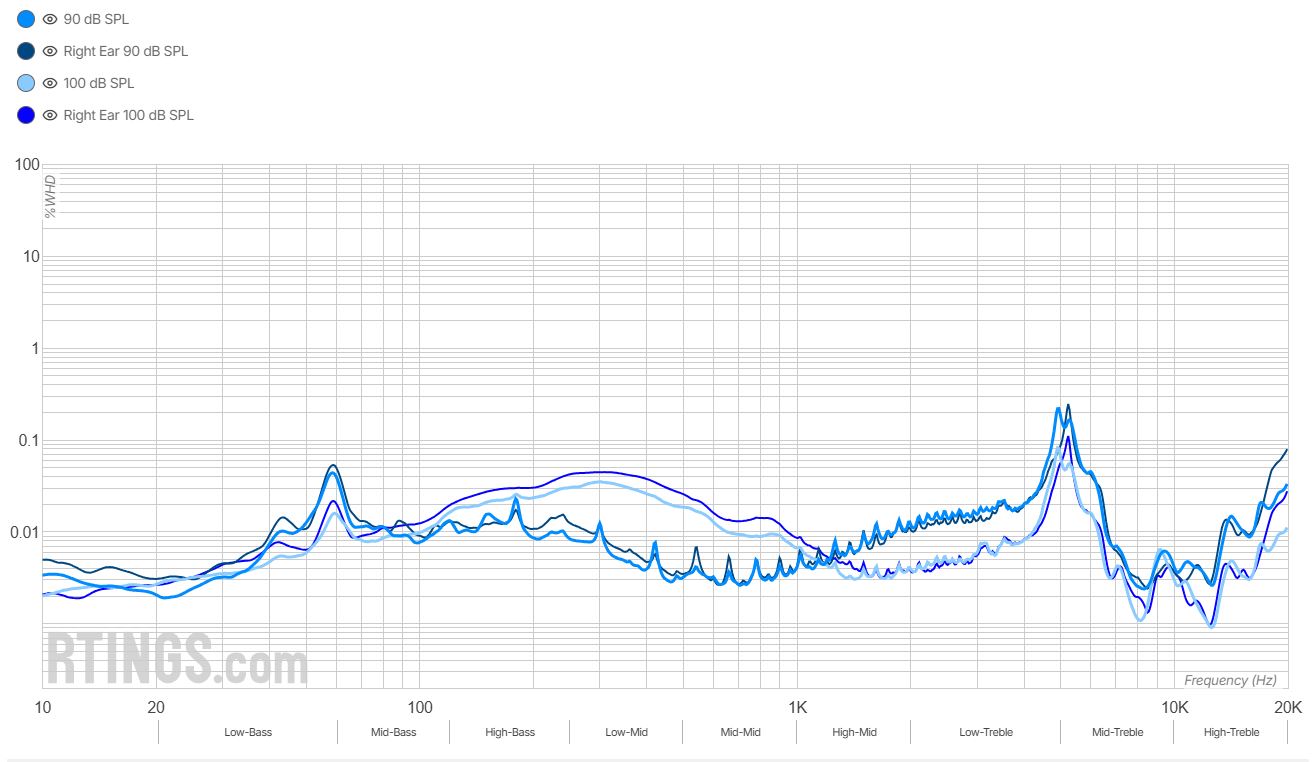Click the "Right Ear 90 dB SPL" legend label
This screenshot has height=762, width=1316.
[x=125, y=51]
